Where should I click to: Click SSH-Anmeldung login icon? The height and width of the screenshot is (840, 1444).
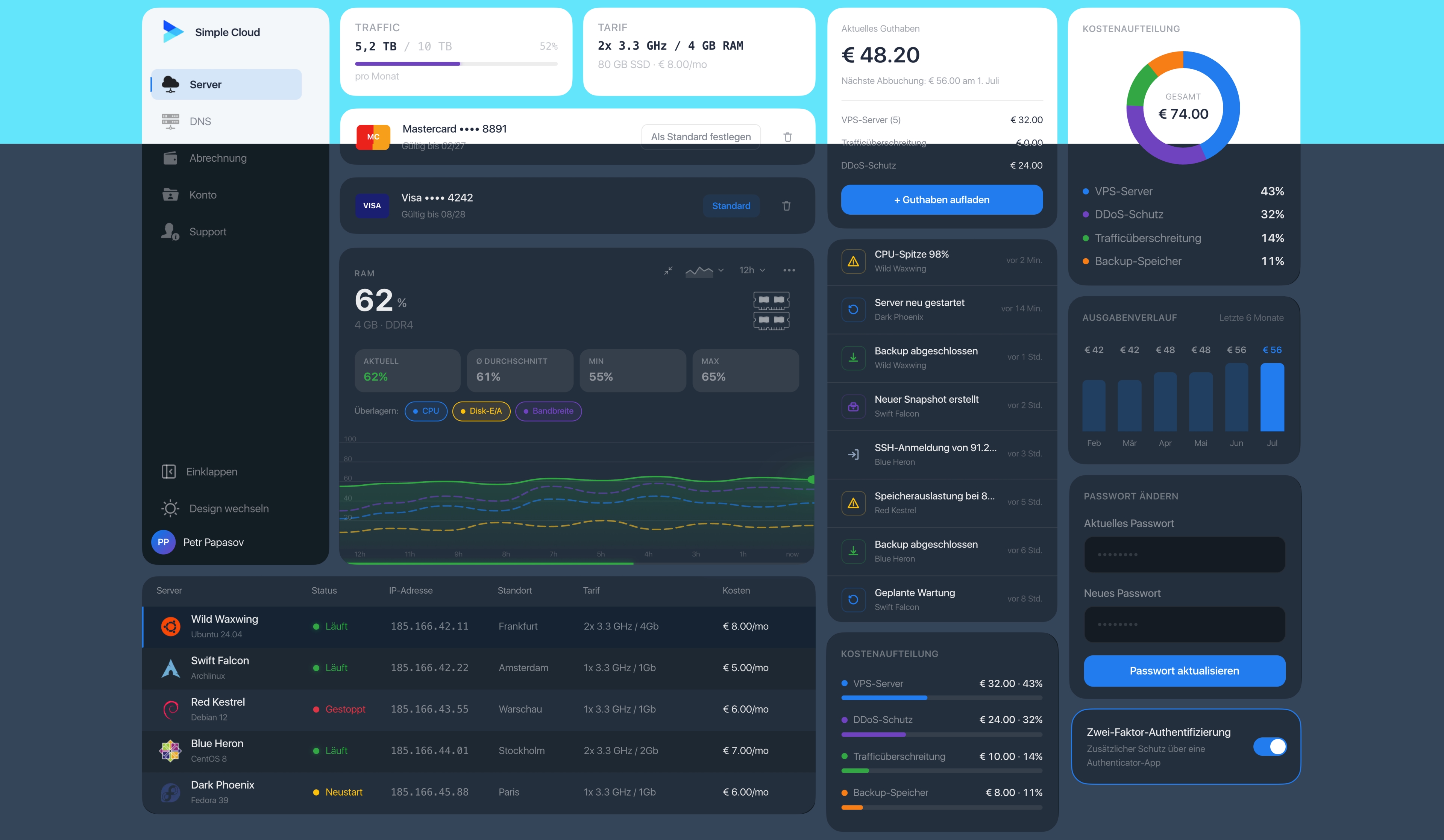853,454
